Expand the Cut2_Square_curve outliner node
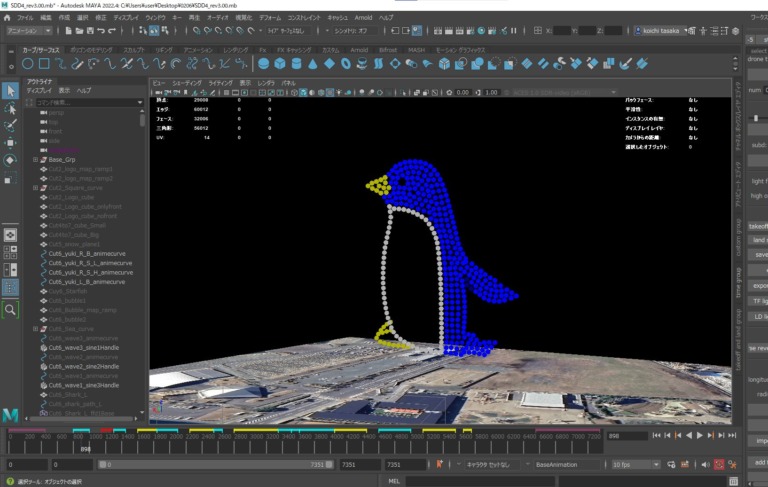Image resolution: width=768 pixels, height=487 pixels. [36, 188]
